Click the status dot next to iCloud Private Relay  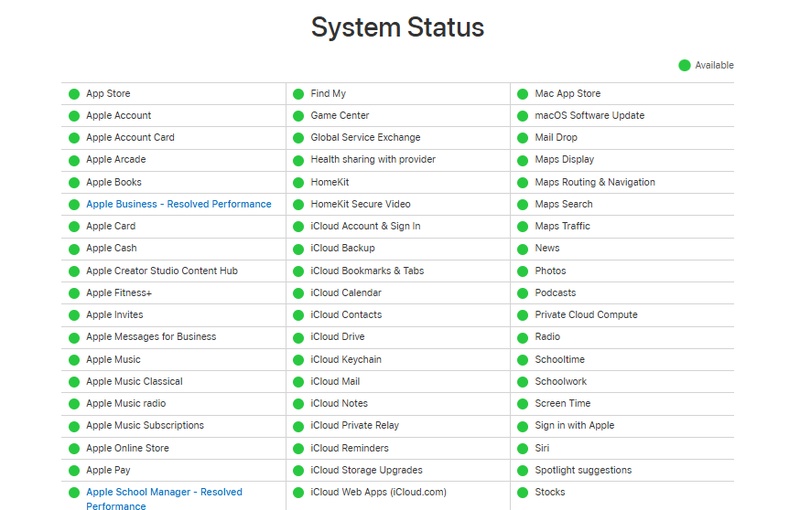coord(298,426)
